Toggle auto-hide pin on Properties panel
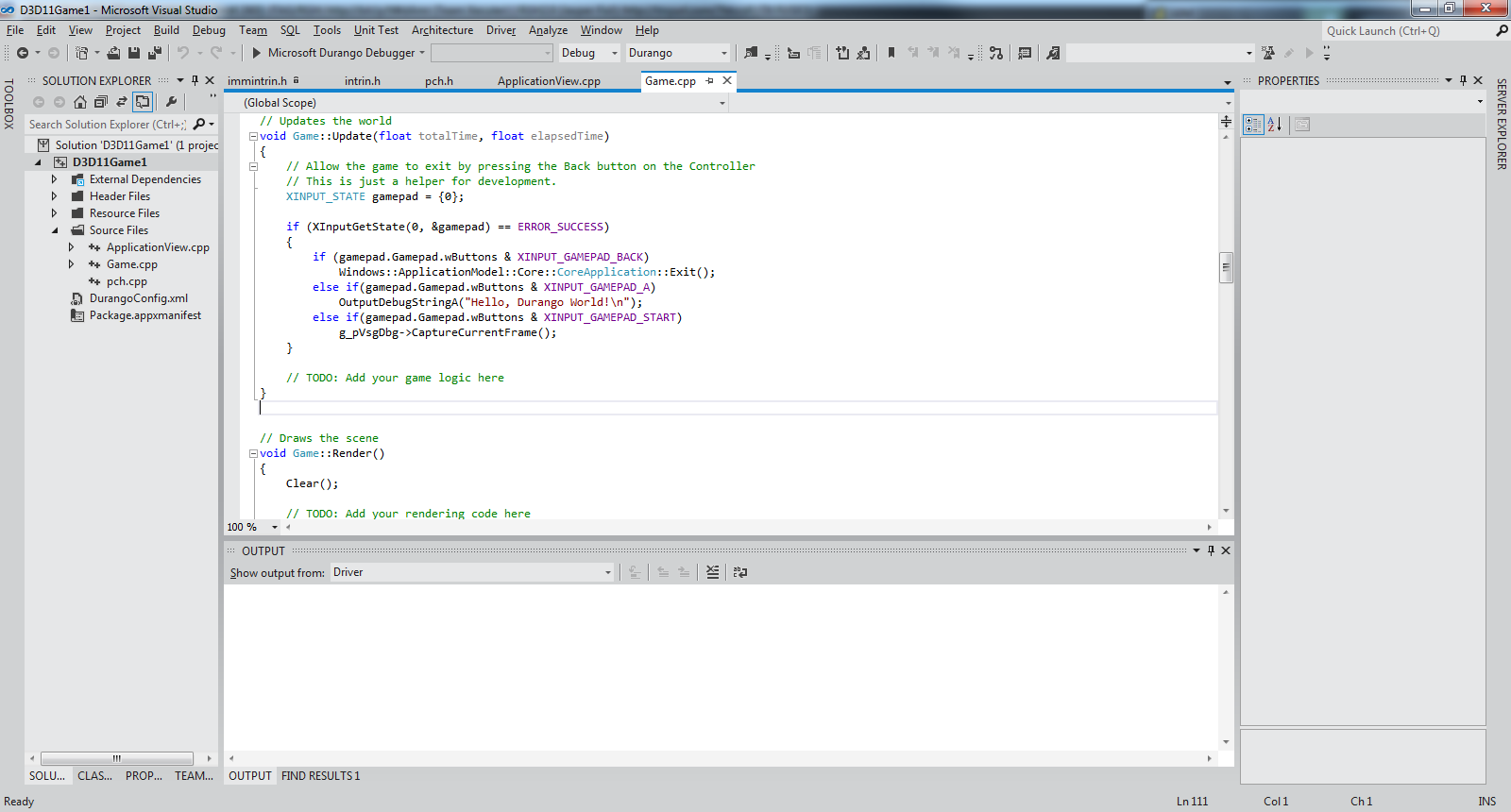 pyautogui.click(x=1463, y=81)
